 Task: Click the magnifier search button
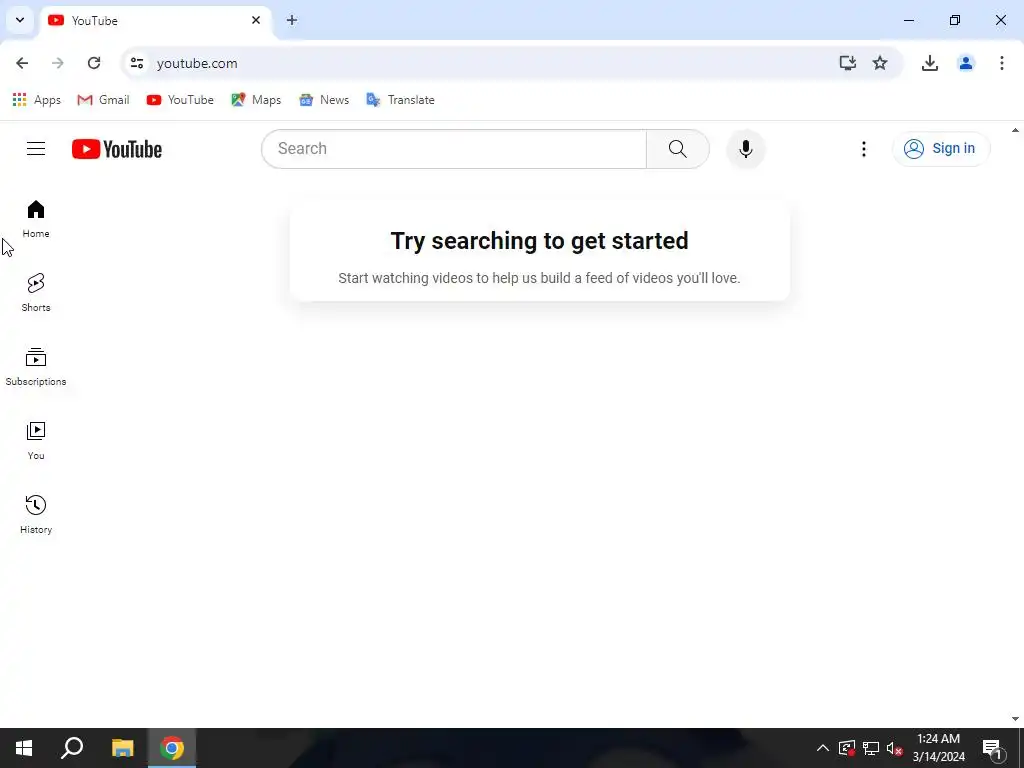pos(678,149)
